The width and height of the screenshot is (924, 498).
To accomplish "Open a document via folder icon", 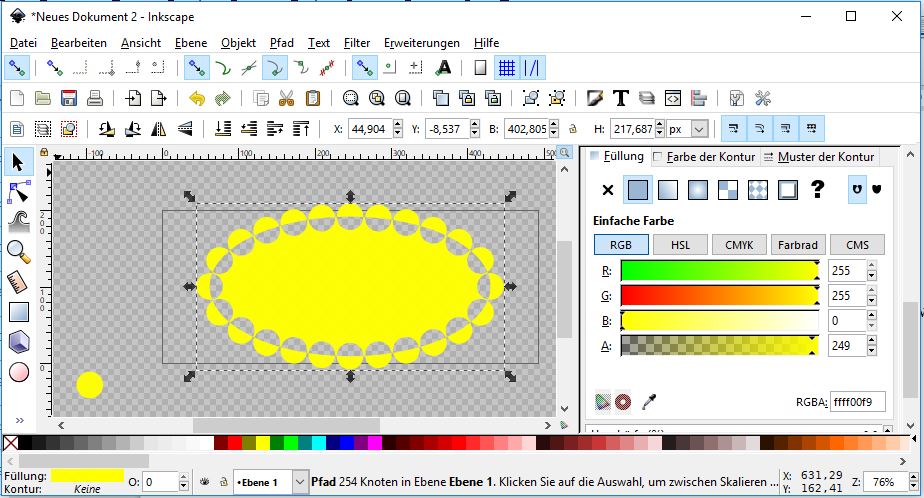I will coord(42,98).
